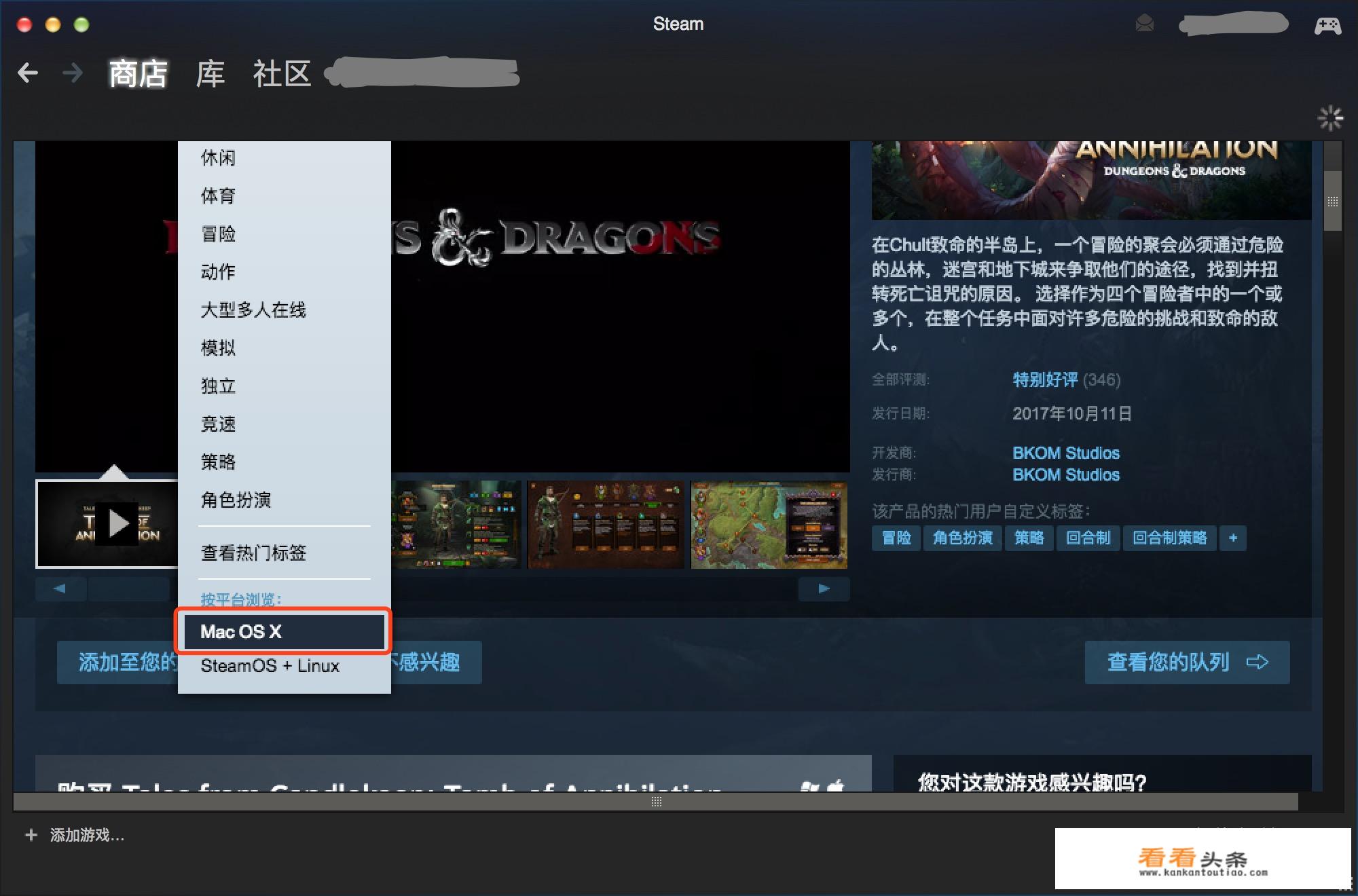Click the 回合制 user tag
Image resolution: width=1358 pixels, height=896 pixels.
pyautogui.click(x=1088, y=538)
